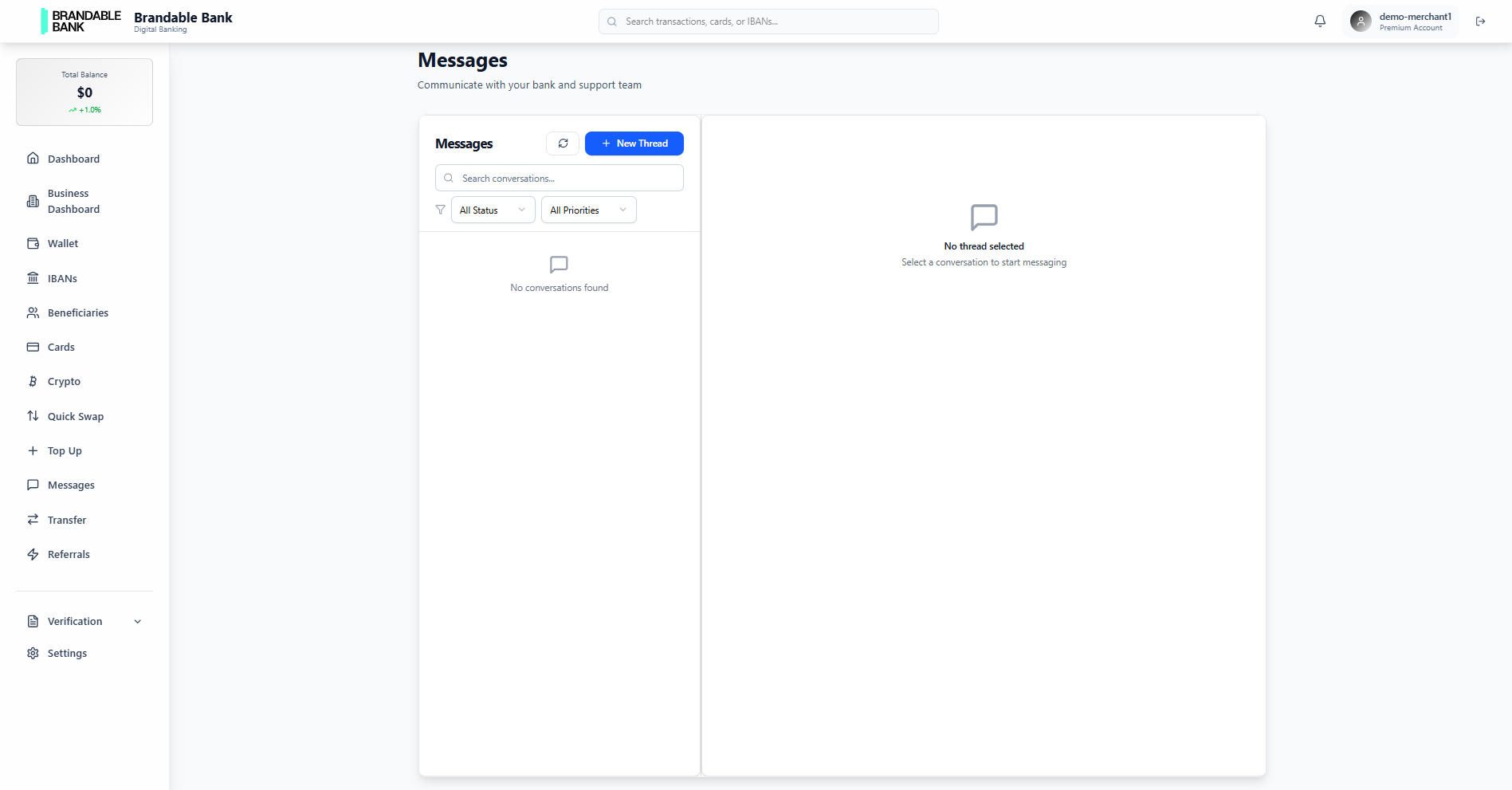The height and width of the screenshot is (790, 1512).
Task: Open the Dashboard from the sidebar
Action: pyautogui.click(x=73, y=159)
